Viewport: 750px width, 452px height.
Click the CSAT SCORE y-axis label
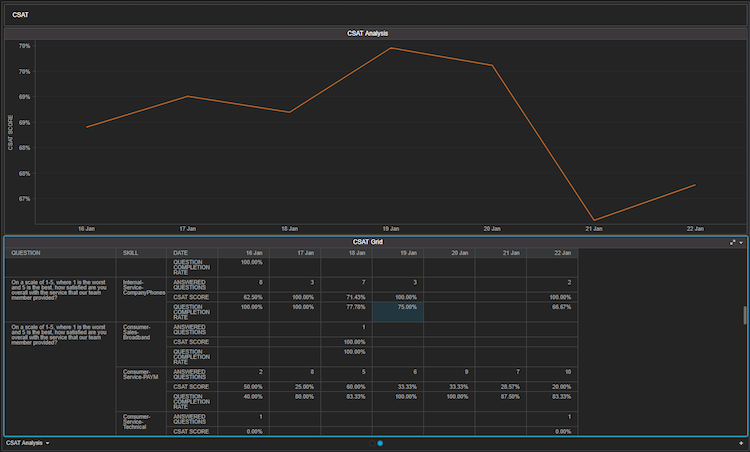click(x=11, y=132)
